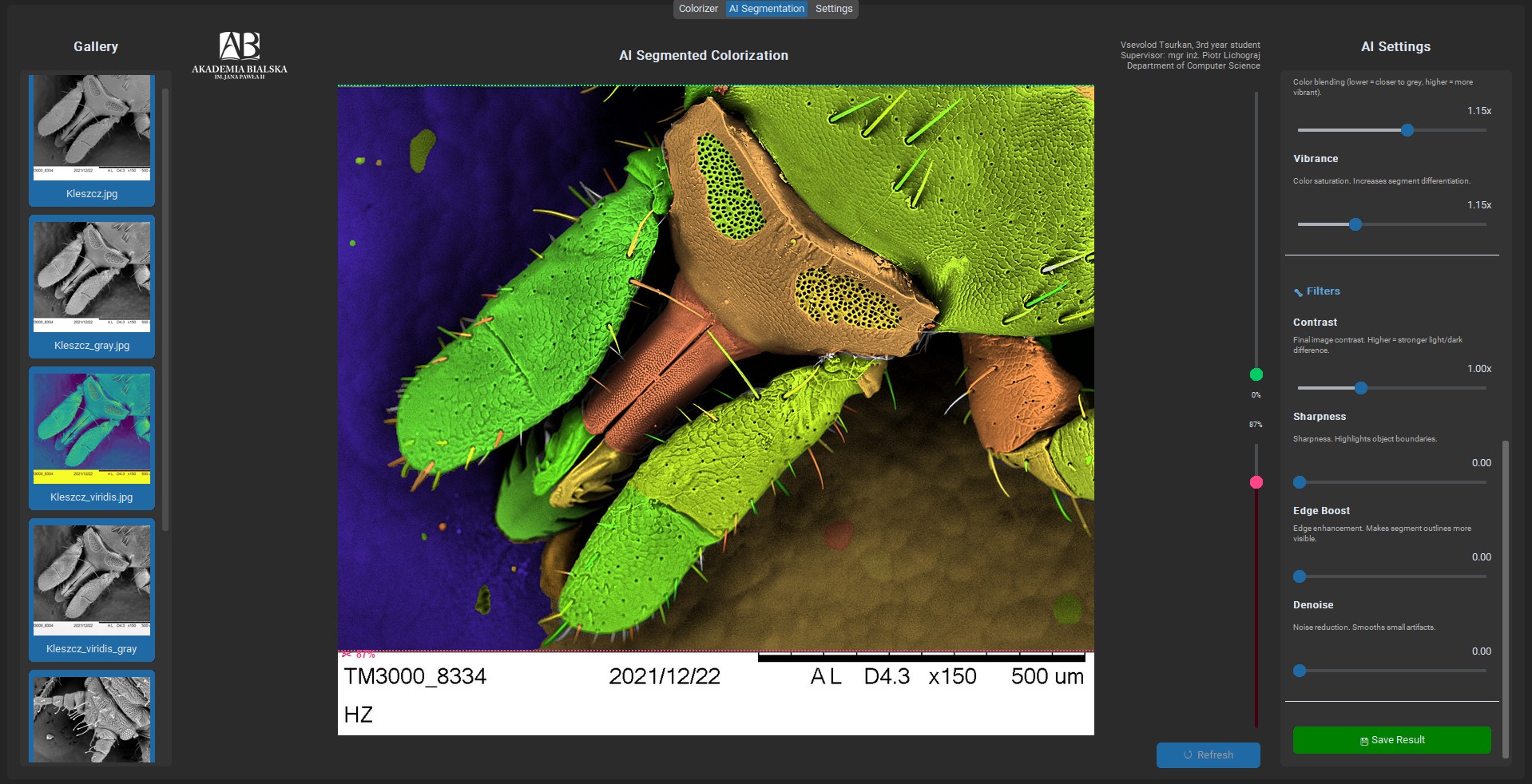Click the Contrast slider handle
This screenshot has height=784, width=1532.
[x=1361, y=388]
